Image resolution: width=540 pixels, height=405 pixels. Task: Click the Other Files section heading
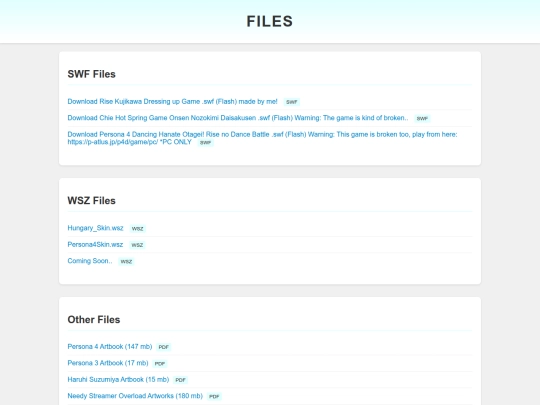[94, 320]
